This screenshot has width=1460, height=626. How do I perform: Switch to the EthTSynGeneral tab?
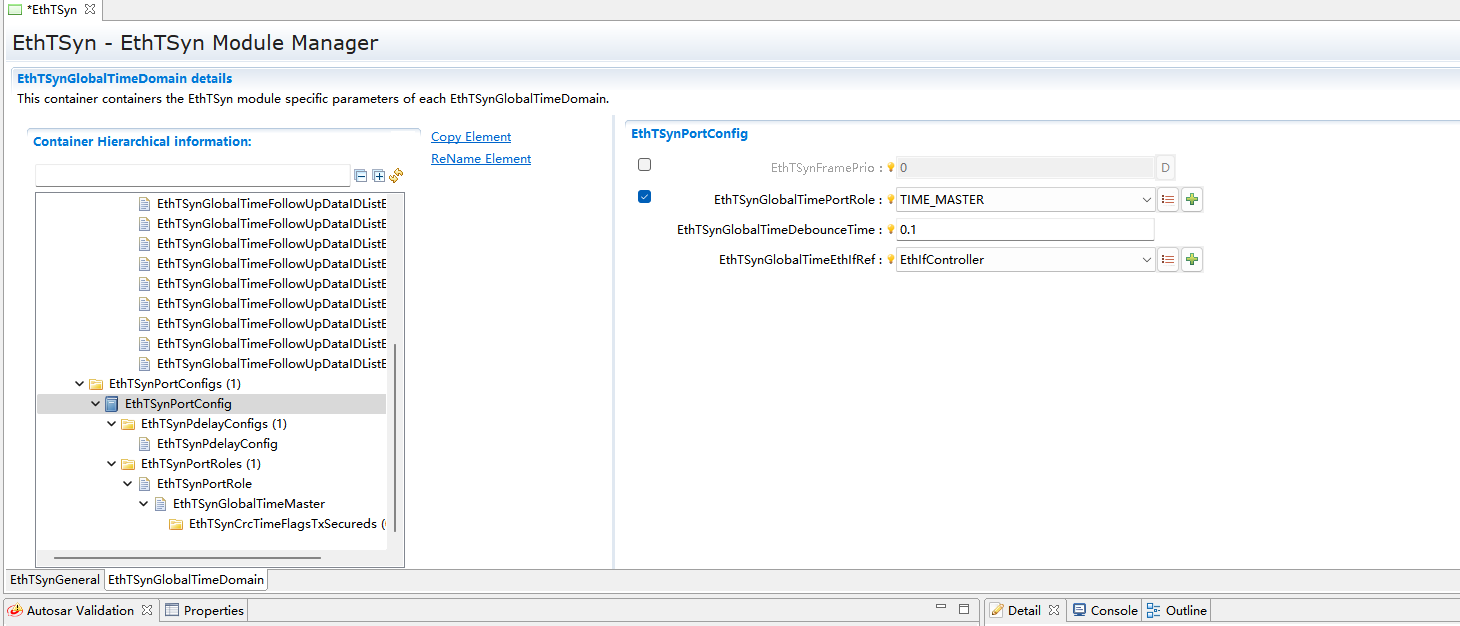coord(55,580)
